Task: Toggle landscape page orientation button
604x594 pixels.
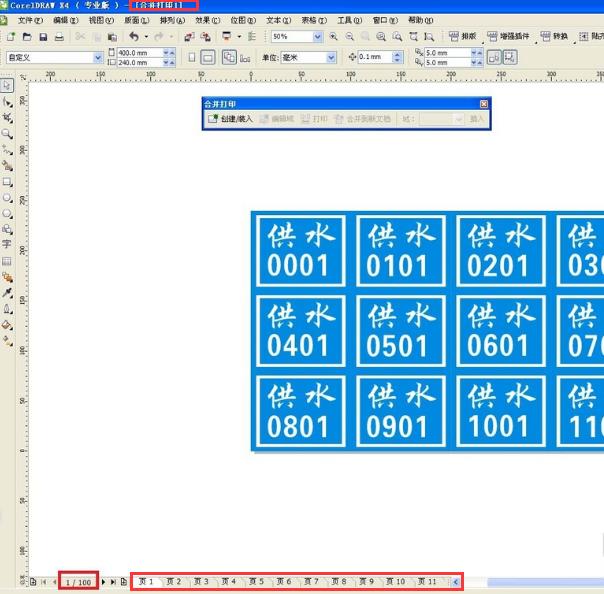Action: point(208,58)
